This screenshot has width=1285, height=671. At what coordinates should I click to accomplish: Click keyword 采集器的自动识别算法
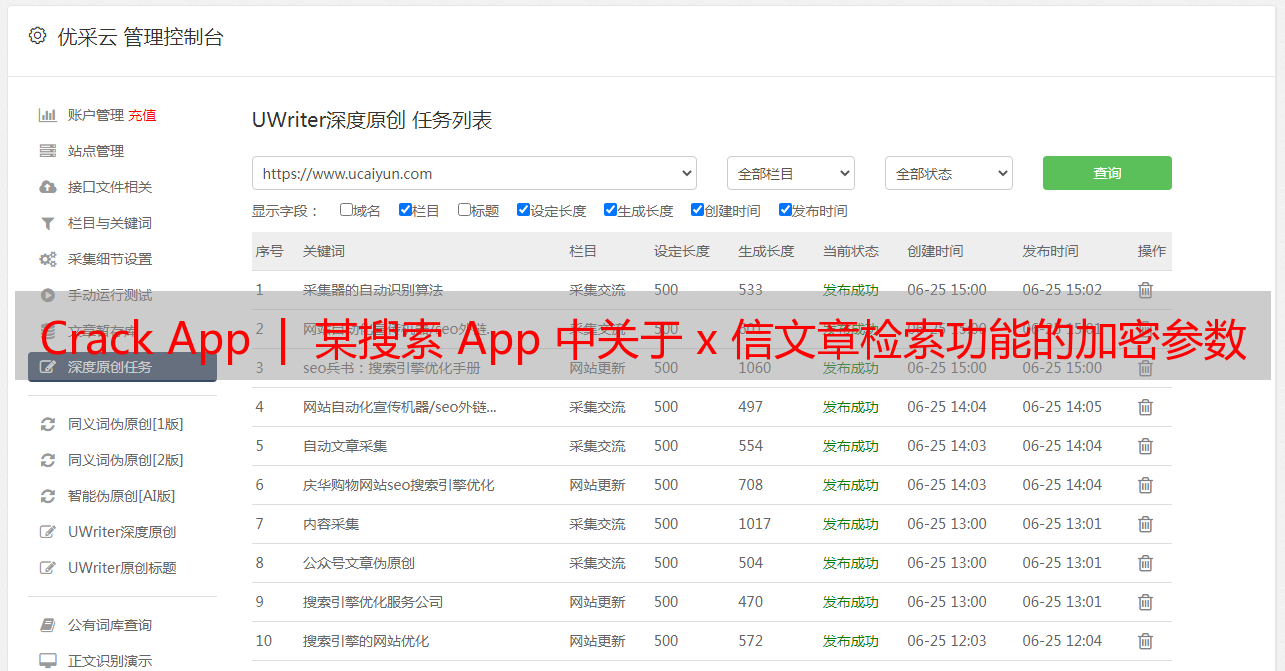point(373,290)
